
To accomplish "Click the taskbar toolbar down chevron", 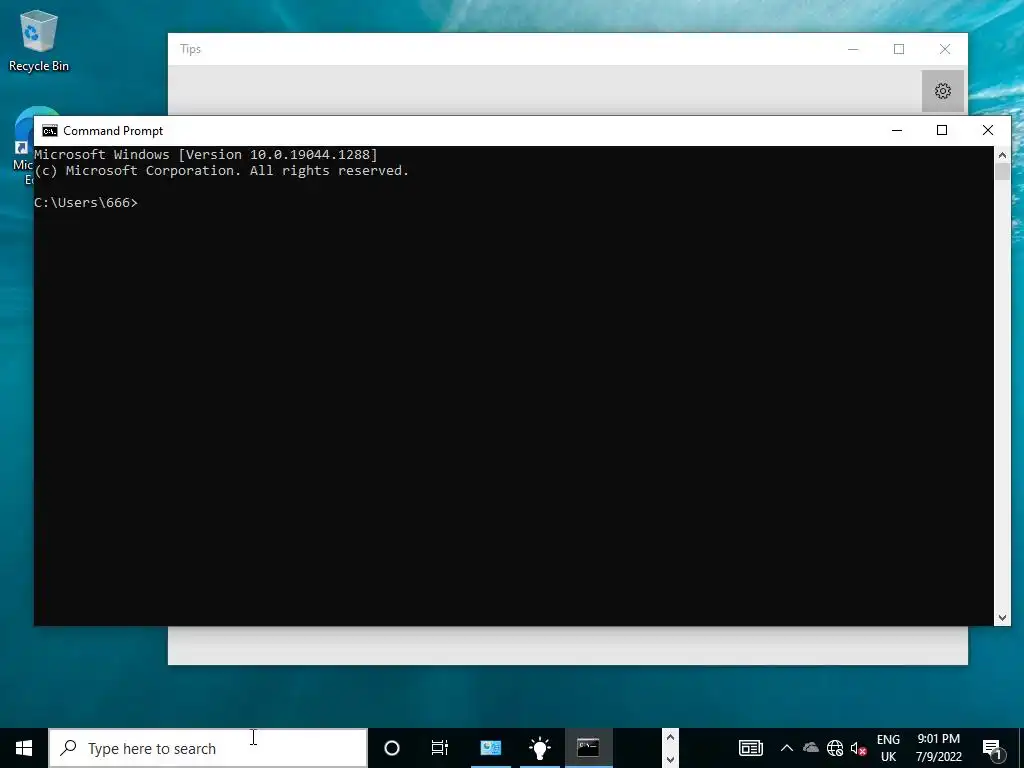I will click(670, 759).
